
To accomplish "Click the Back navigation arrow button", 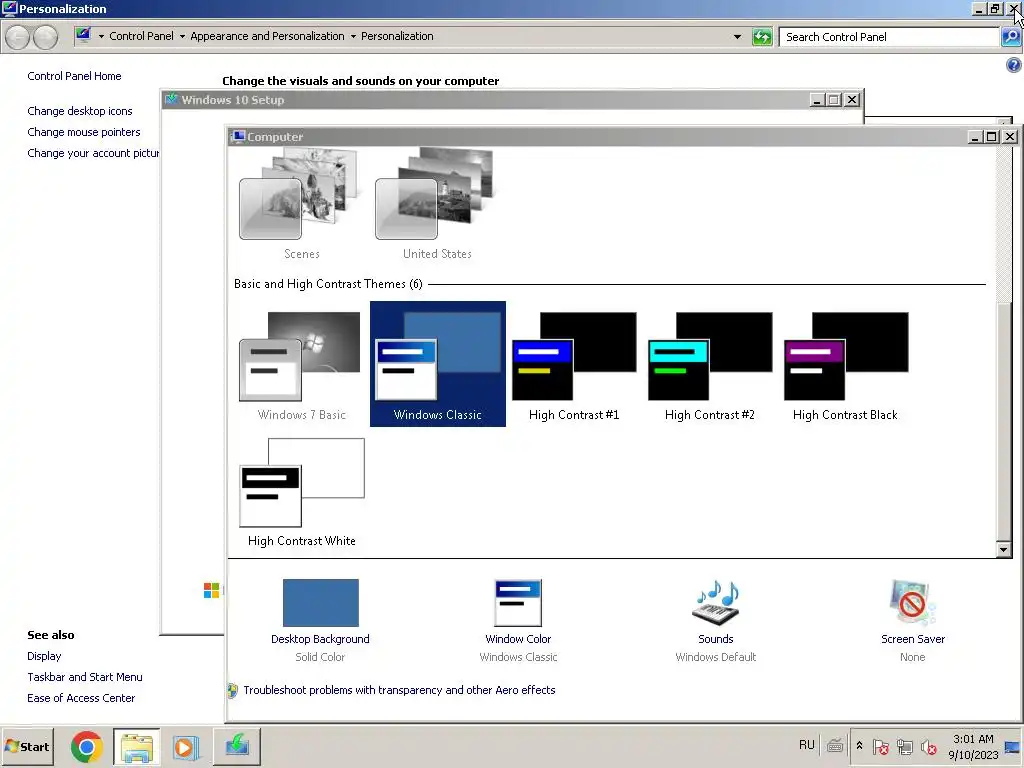I will tap(18, 37).
